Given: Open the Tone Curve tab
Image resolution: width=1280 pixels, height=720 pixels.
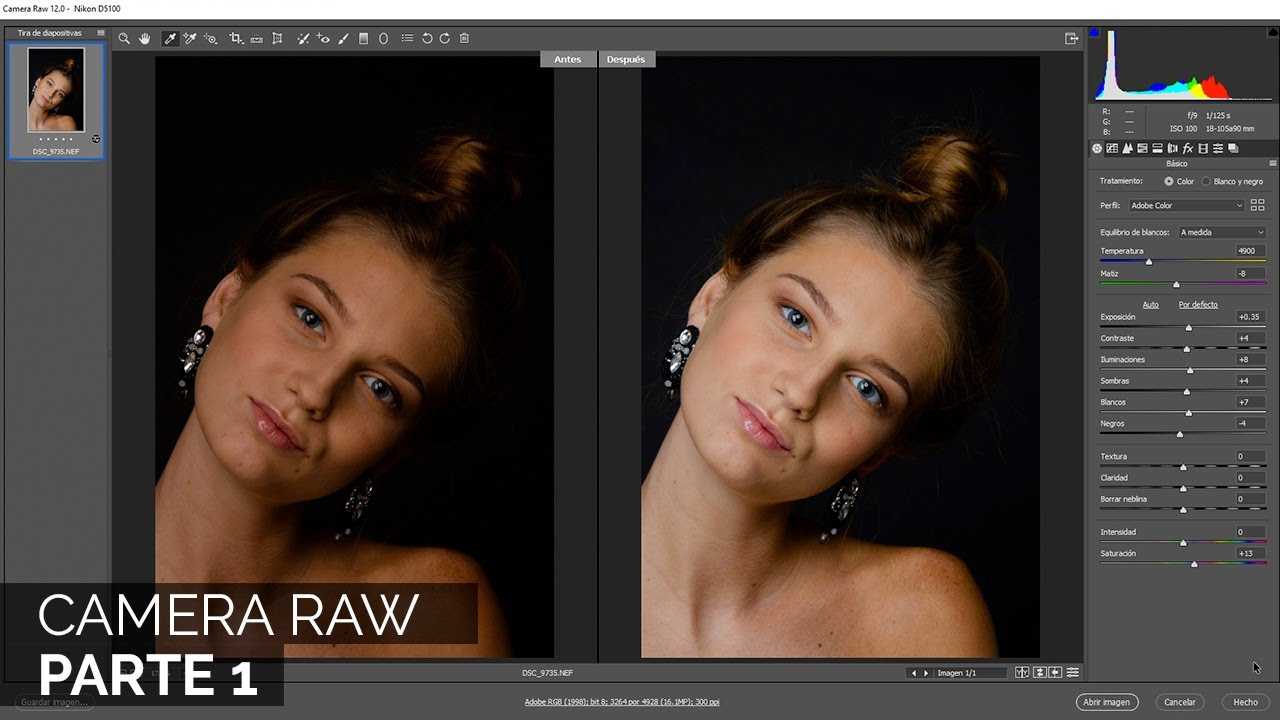Looking at the screenshot, I should tap(1112, 148).
